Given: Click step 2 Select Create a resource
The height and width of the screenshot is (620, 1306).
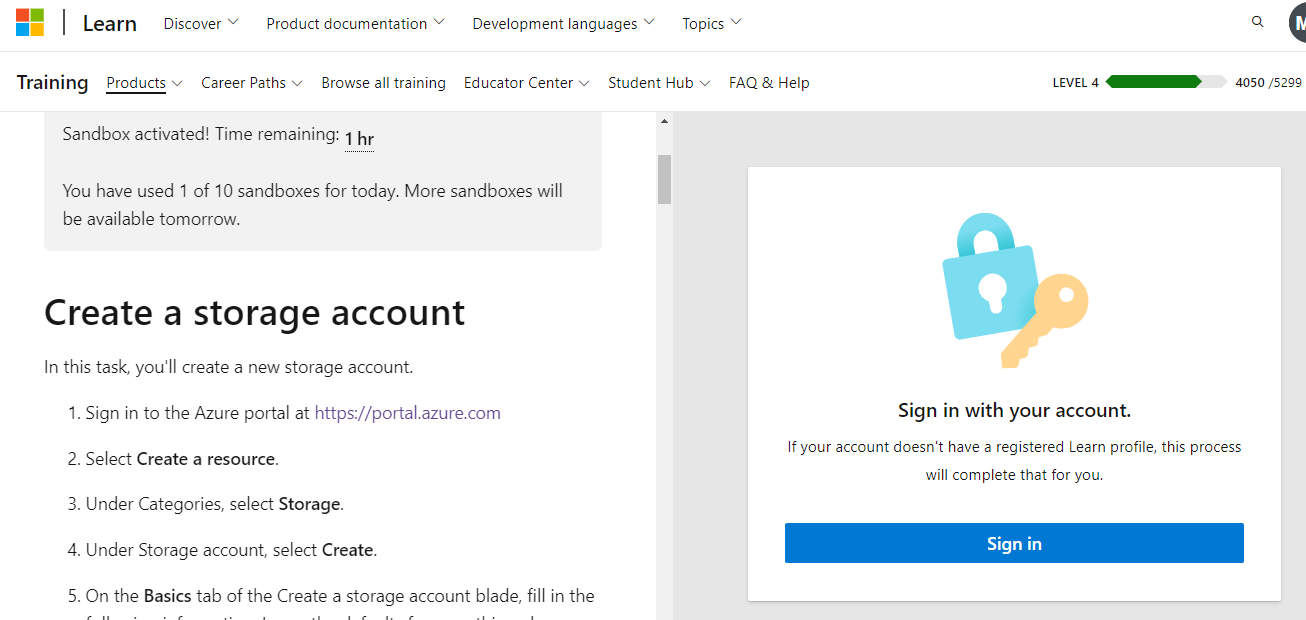Looking at the screenshot, I should click(182, 459).
